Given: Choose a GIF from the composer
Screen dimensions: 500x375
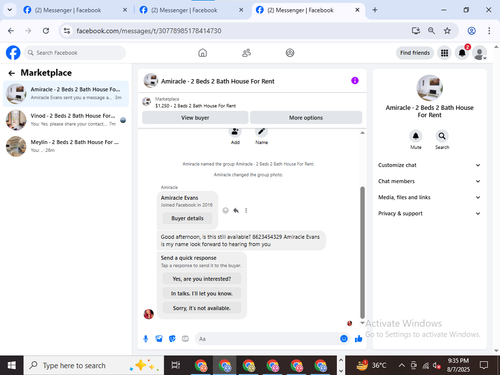Looking at the screenshot, I should 185,339.
